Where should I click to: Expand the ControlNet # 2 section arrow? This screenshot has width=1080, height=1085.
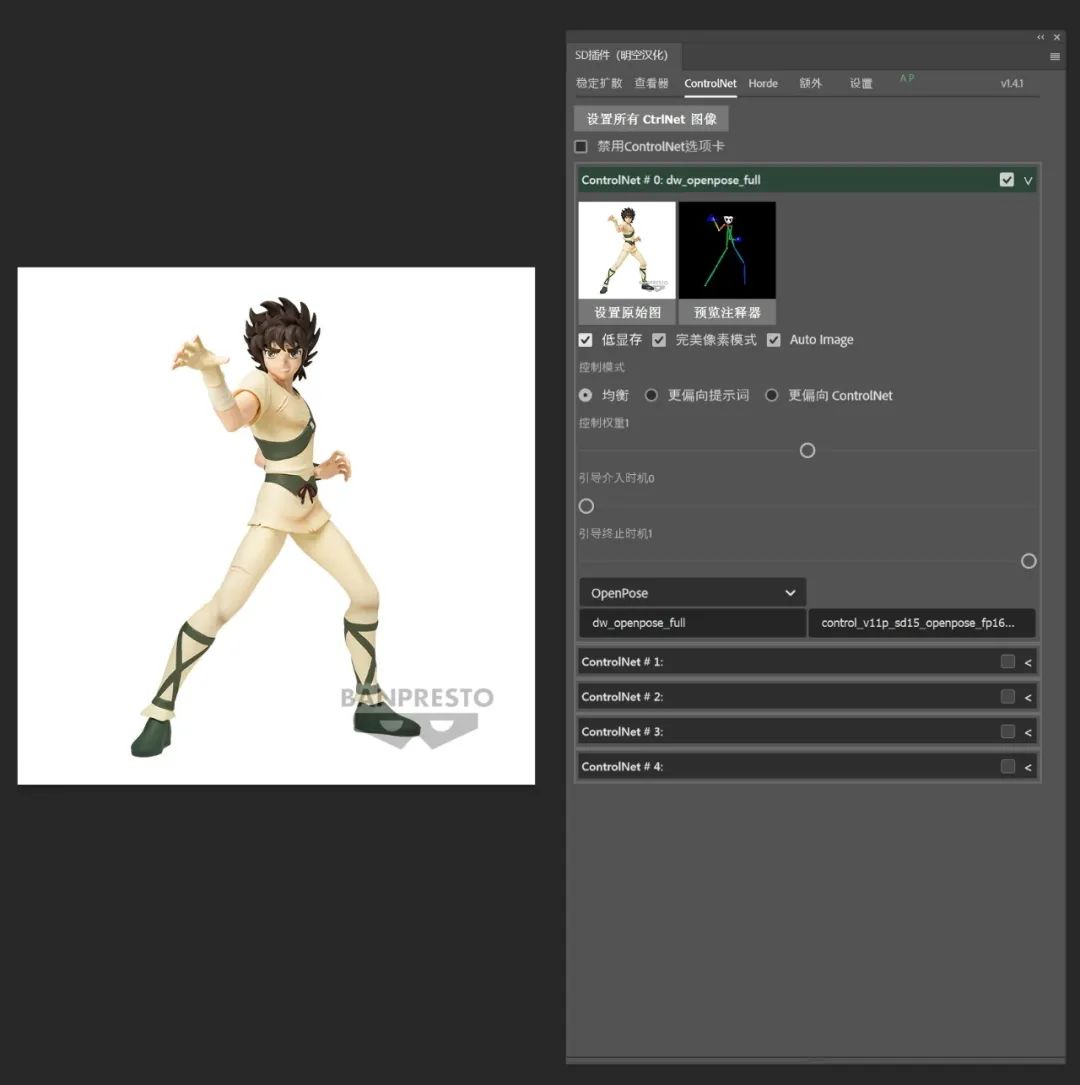[x=1028, y=698]
